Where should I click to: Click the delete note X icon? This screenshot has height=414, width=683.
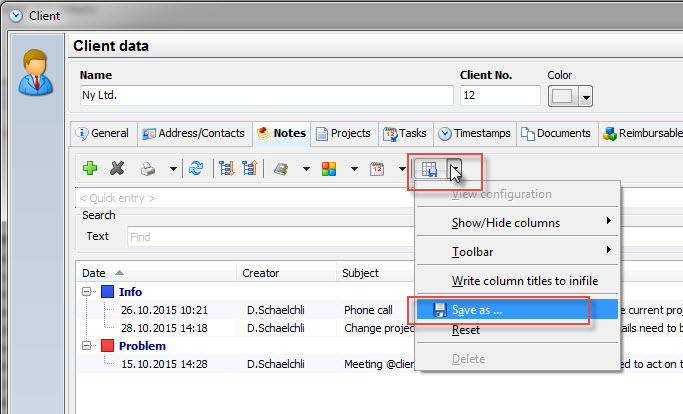[117, 169]
